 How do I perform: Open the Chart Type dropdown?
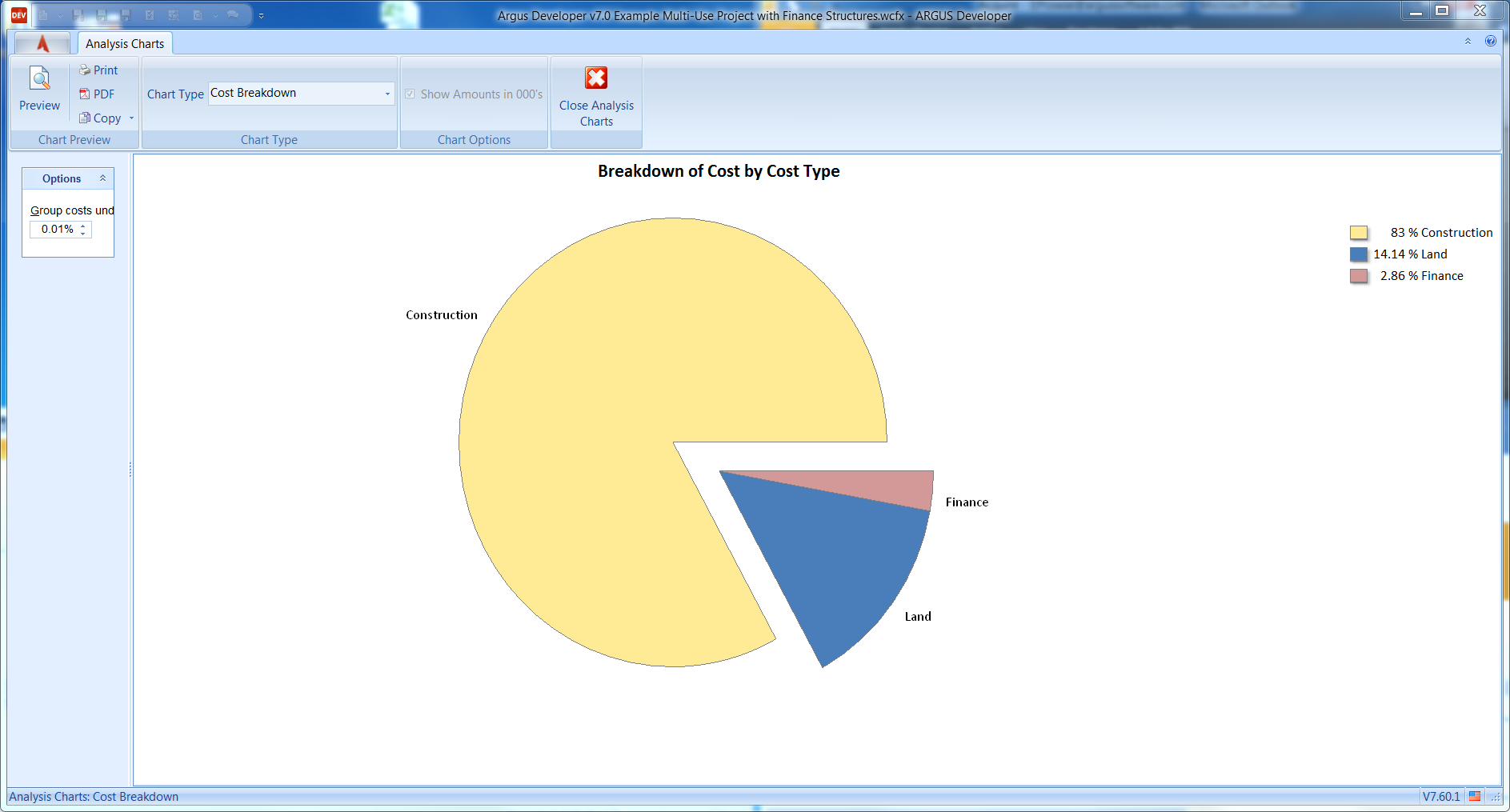point(387,93)
